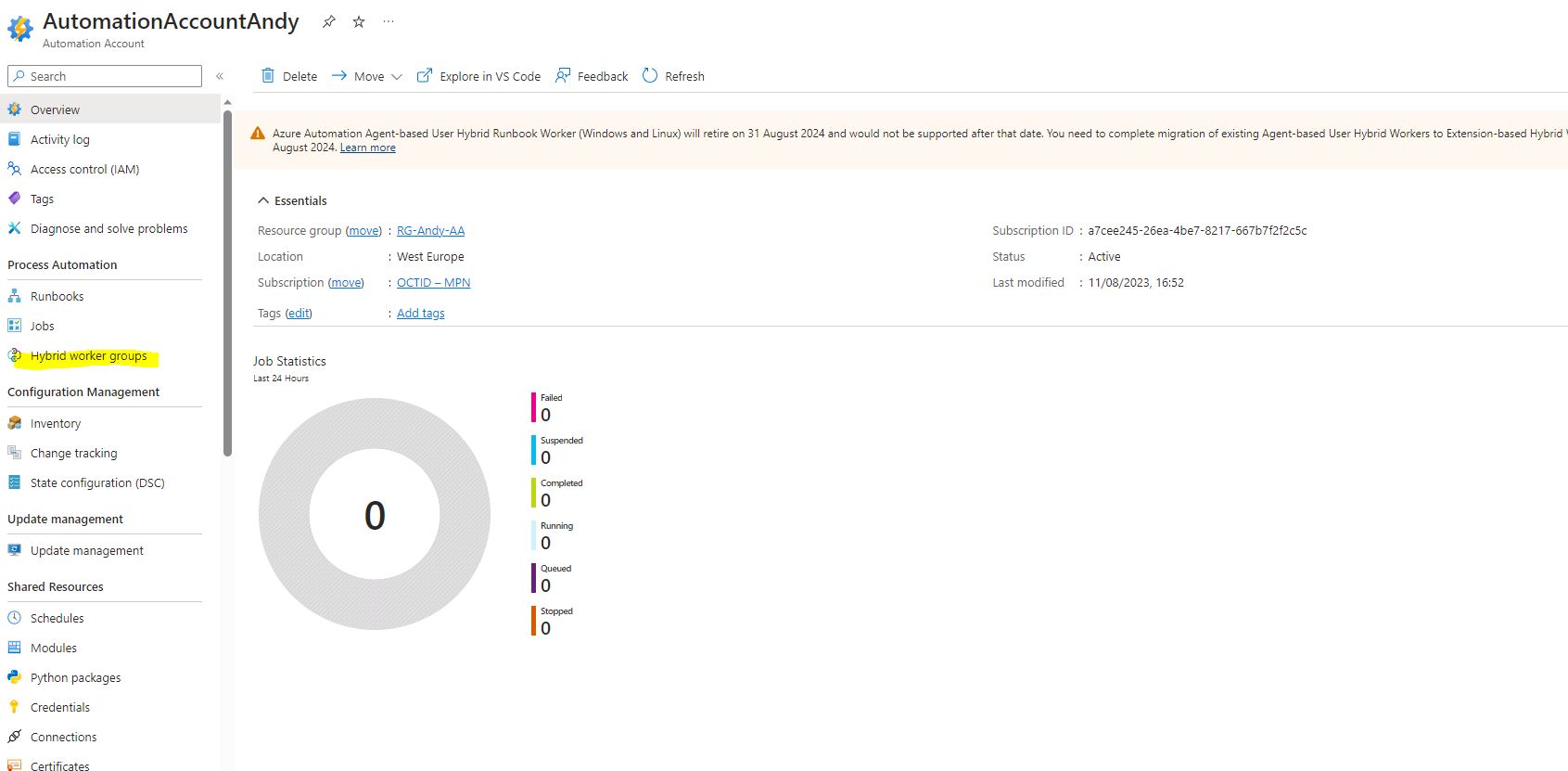
Task: Click Explore in VS Code icon
Action: pyautogui.click(x=425, y=76)
